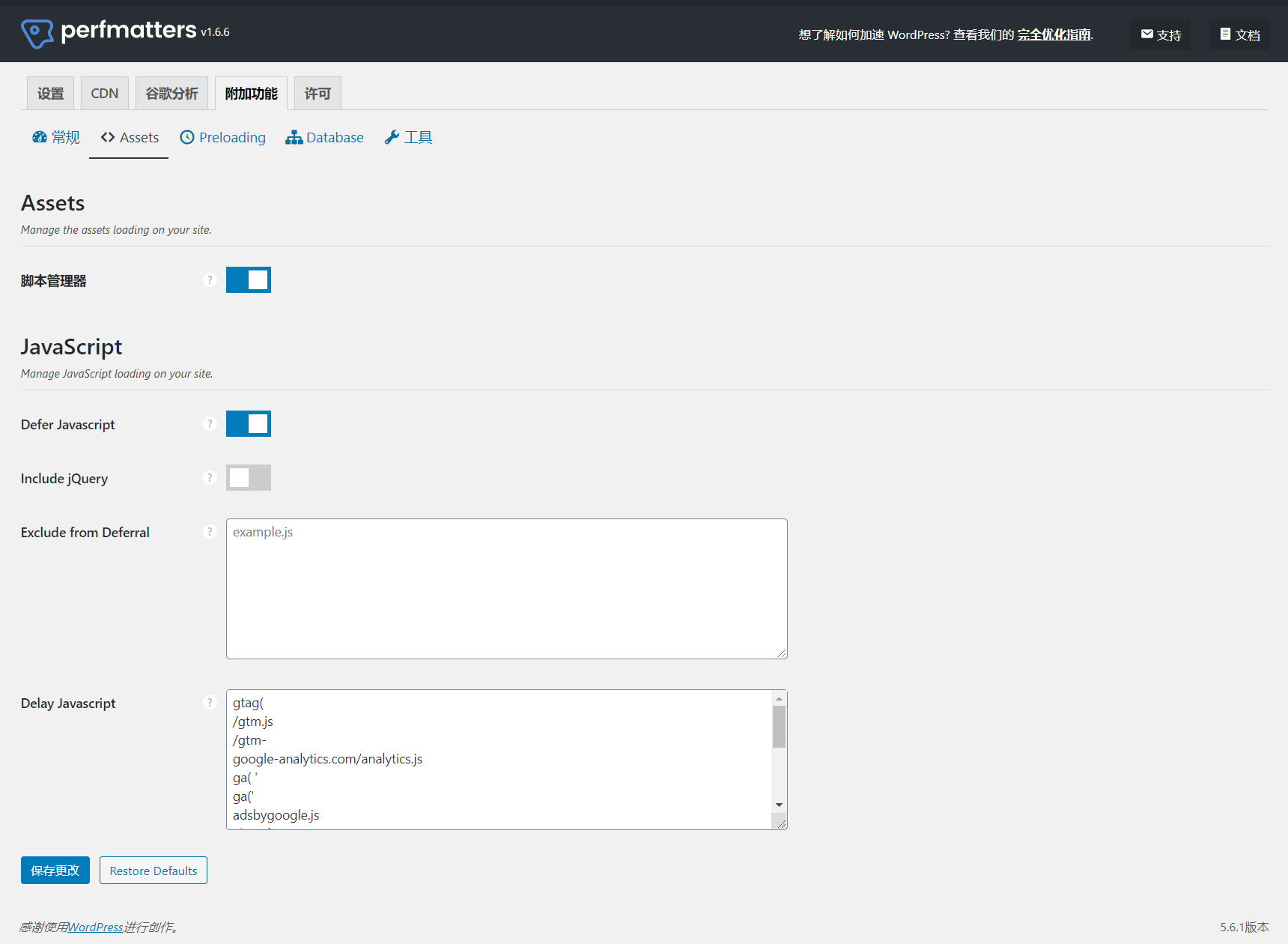Screen dimensions: 1288x944
Task: Click the Assets section heading
Action: (x=52, y=203)
